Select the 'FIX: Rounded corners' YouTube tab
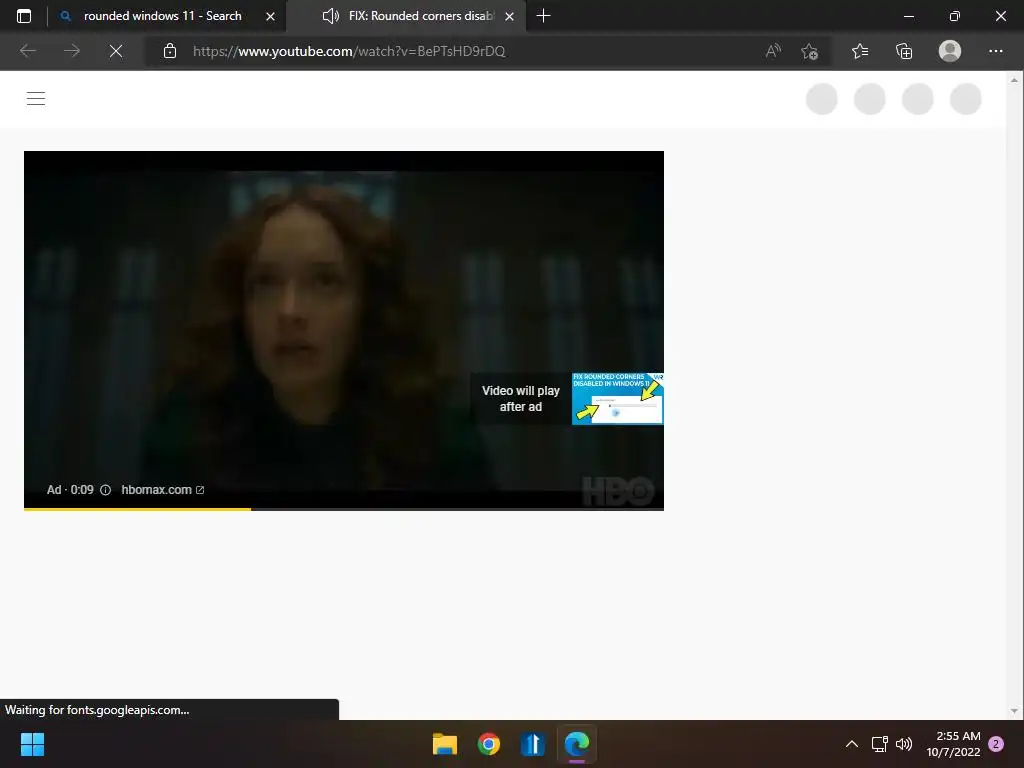Viewport: 1024px width, 768px height. click(408, 16)
